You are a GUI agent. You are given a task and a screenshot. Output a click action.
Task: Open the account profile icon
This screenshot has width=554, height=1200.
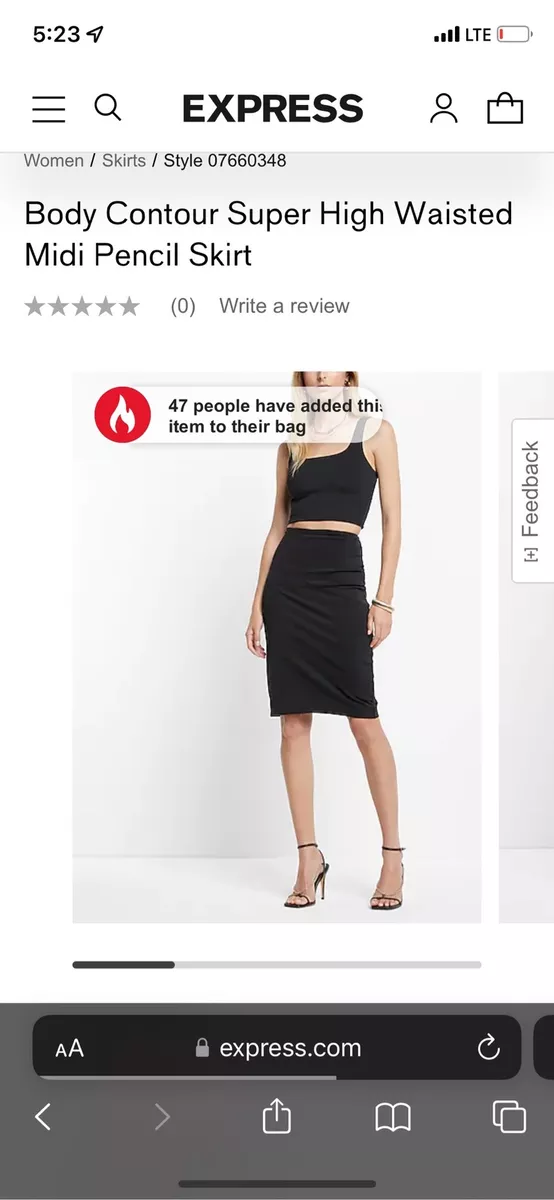click(443, 108)
